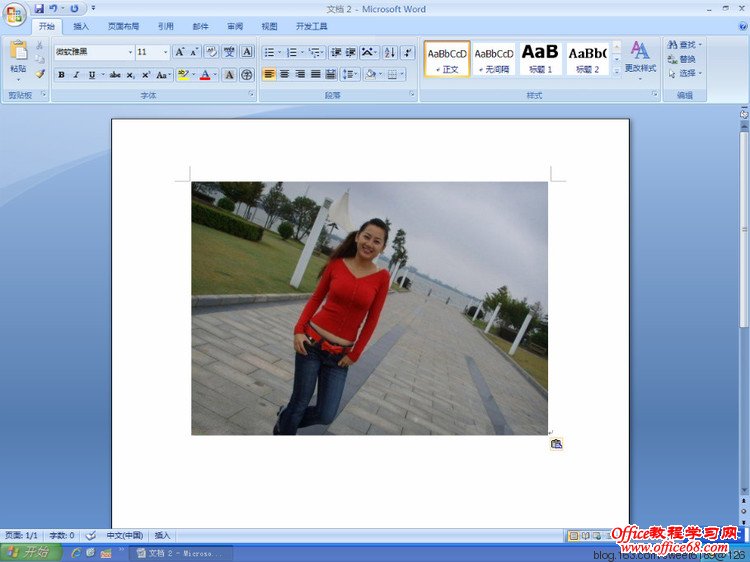750x562 pixels.
Task: Apply distributed alignment
Action: coord(331,74)
